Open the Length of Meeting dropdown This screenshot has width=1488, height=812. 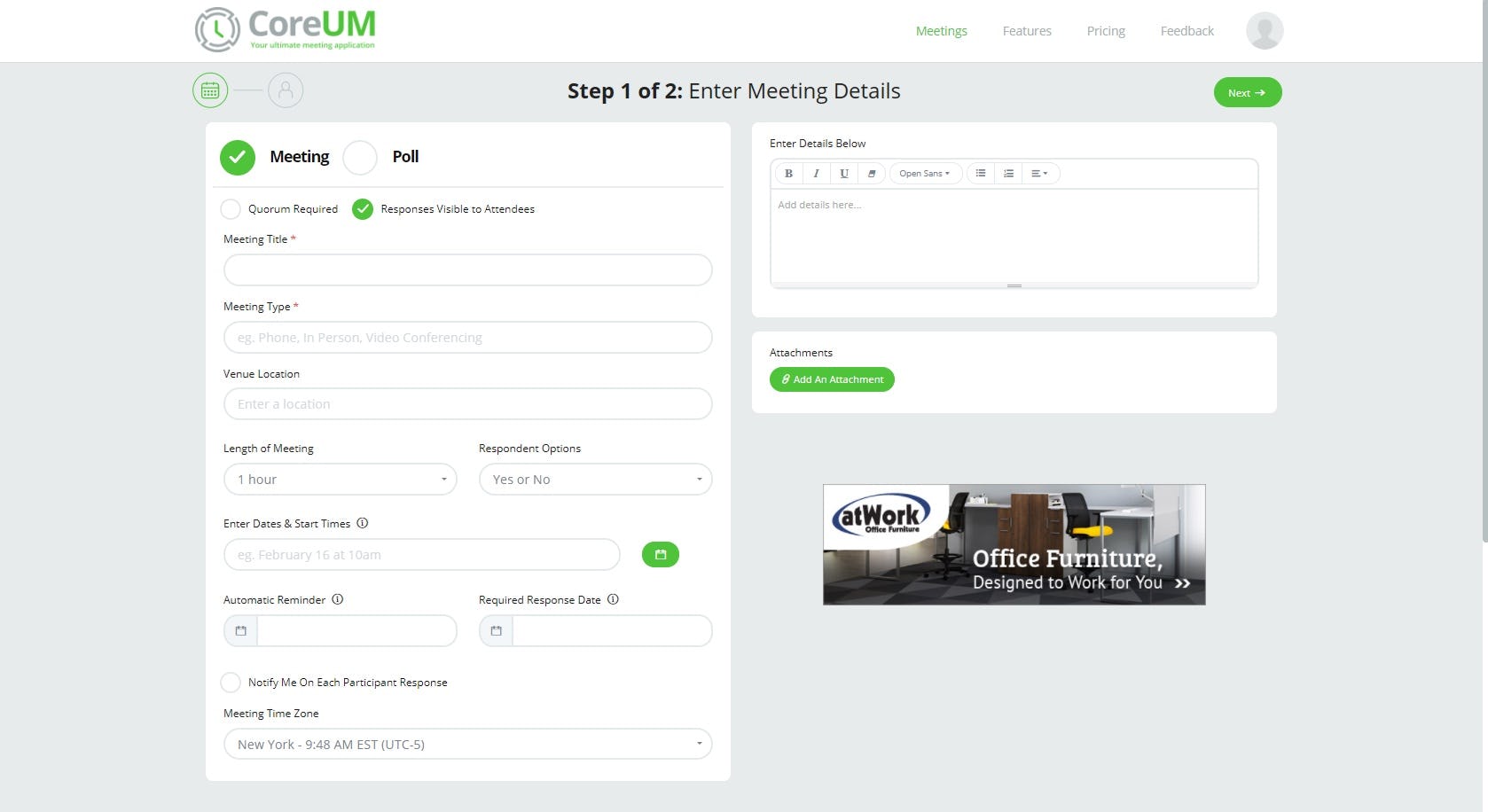coord(340,479)
